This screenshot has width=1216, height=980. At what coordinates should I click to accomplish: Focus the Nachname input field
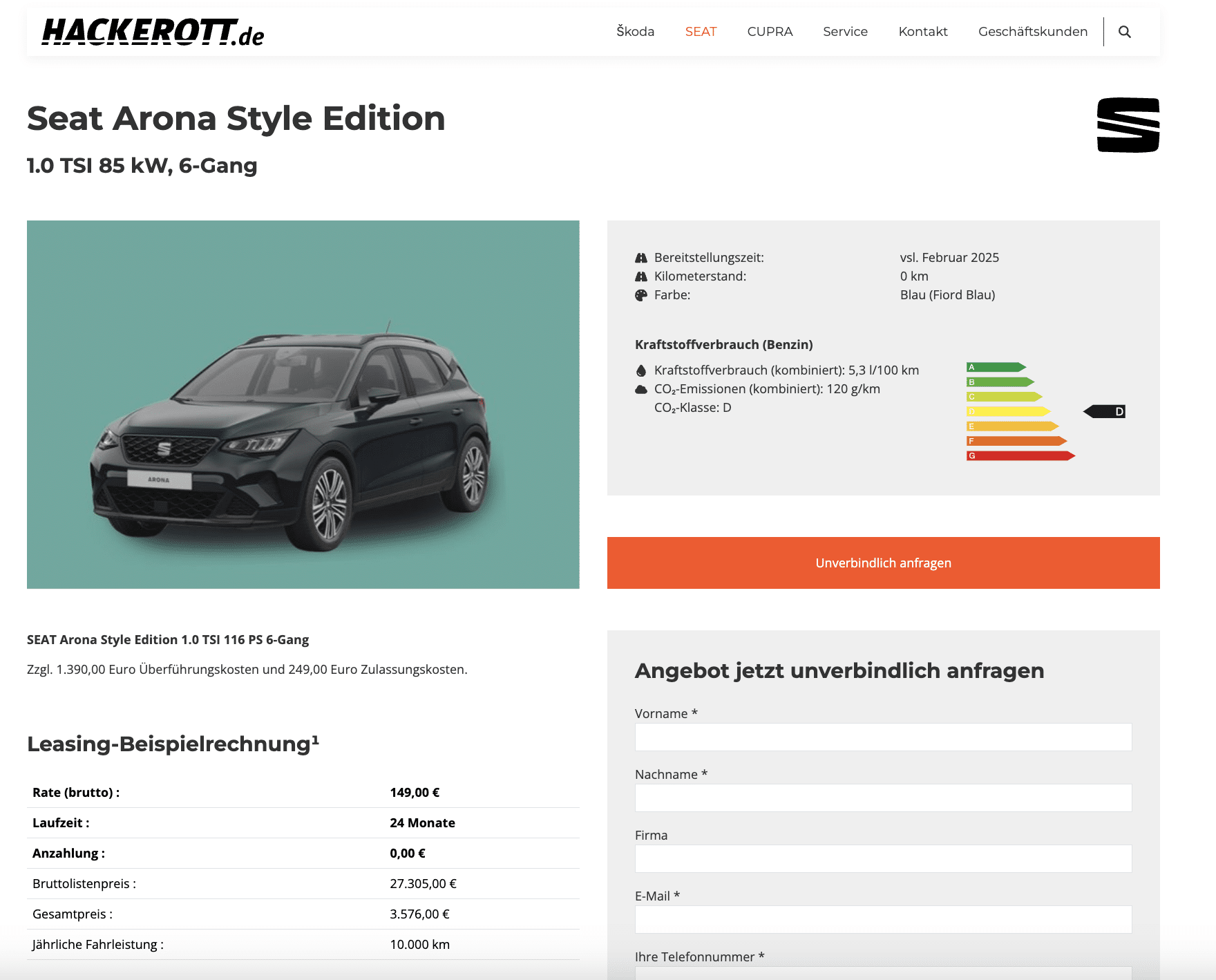click(x=884, y=798)
